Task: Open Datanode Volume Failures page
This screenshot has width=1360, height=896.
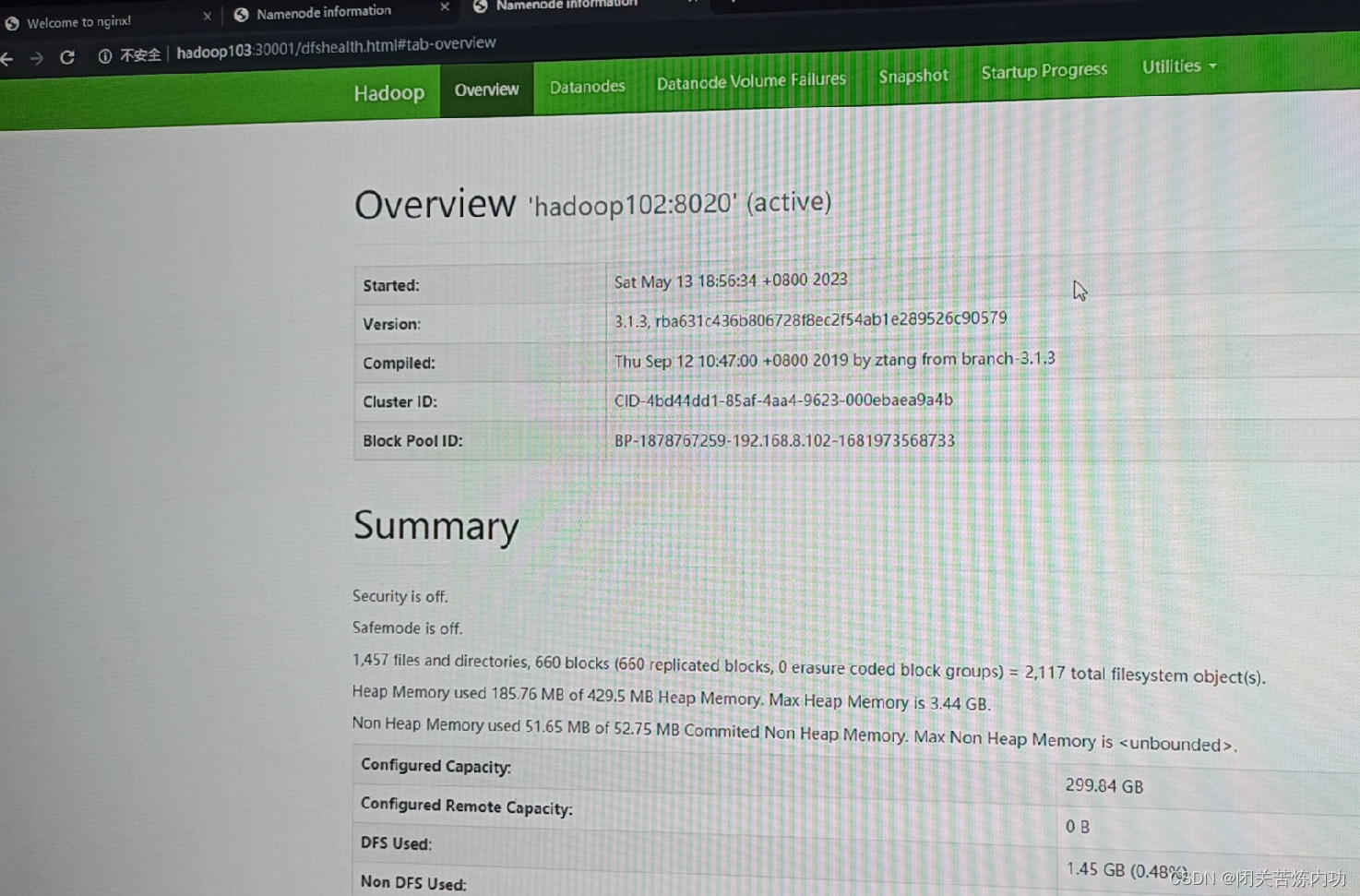Action: point(751,81)
